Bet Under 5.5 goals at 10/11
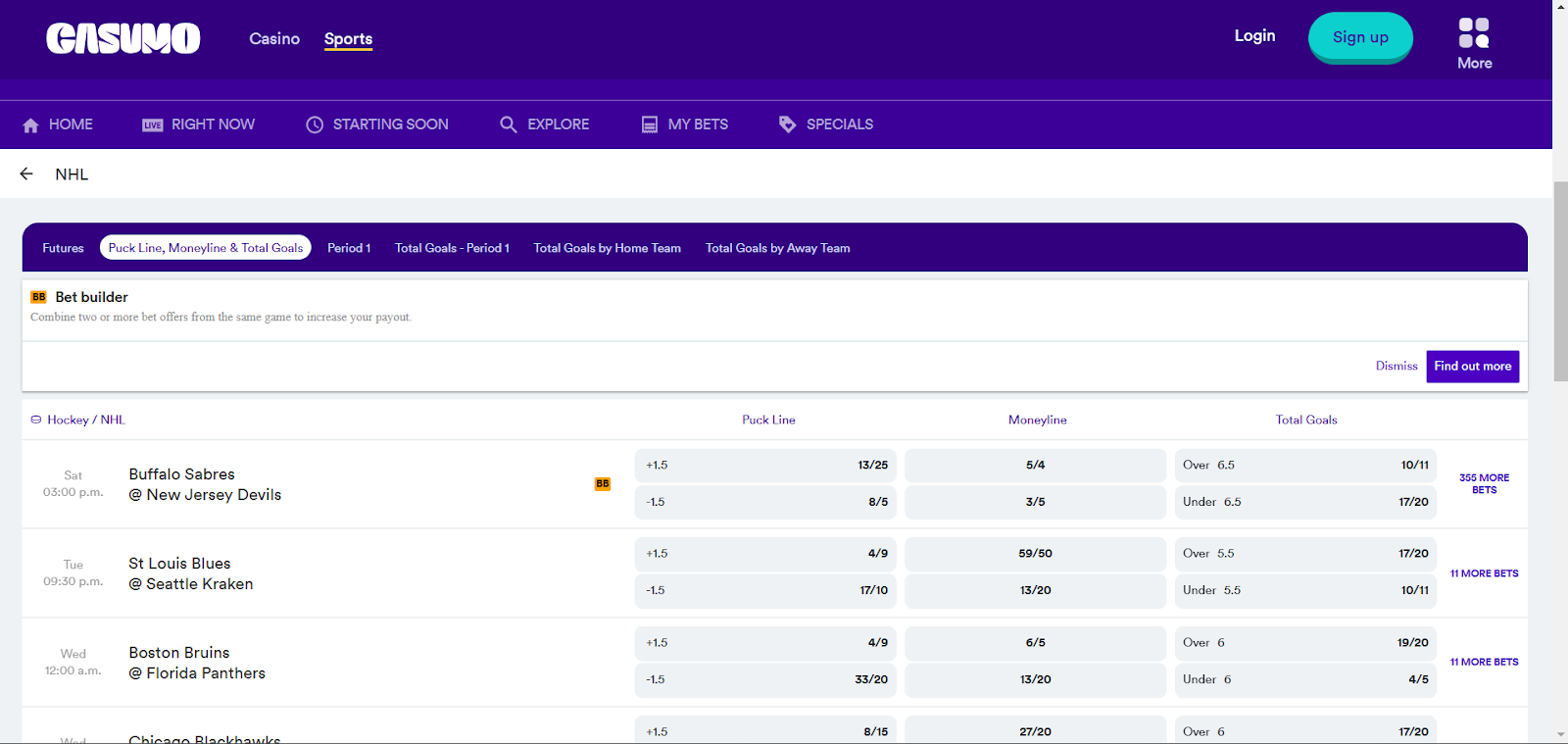This screenshot has height=744, width=1568. [1305, 591]
